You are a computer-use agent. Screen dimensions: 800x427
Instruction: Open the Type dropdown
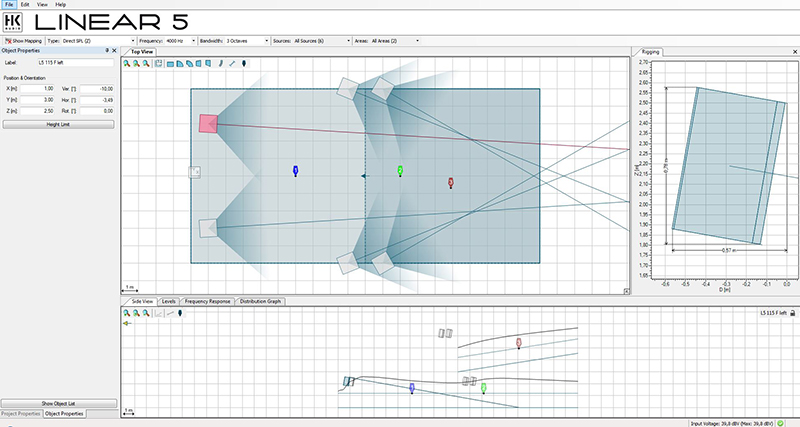click(x=98, y=41)
